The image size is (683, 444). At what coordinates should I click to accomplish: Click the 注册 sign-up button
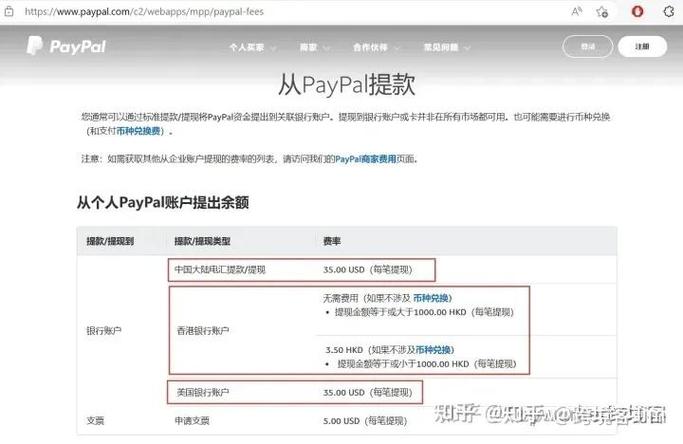(x=642, y=46)
